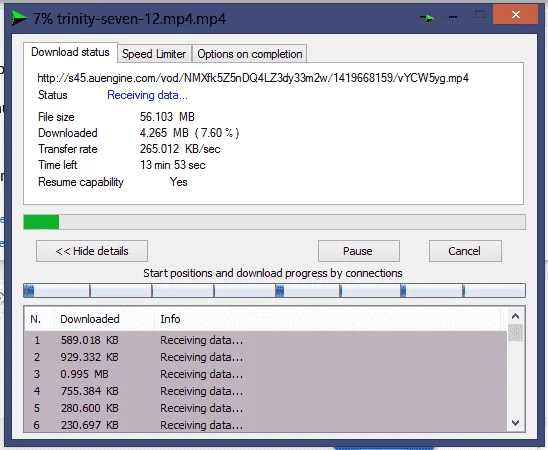The height and width of the screenshot is (450, 548).
Task: Click the 'File size' label
Action: coord(56,117)
